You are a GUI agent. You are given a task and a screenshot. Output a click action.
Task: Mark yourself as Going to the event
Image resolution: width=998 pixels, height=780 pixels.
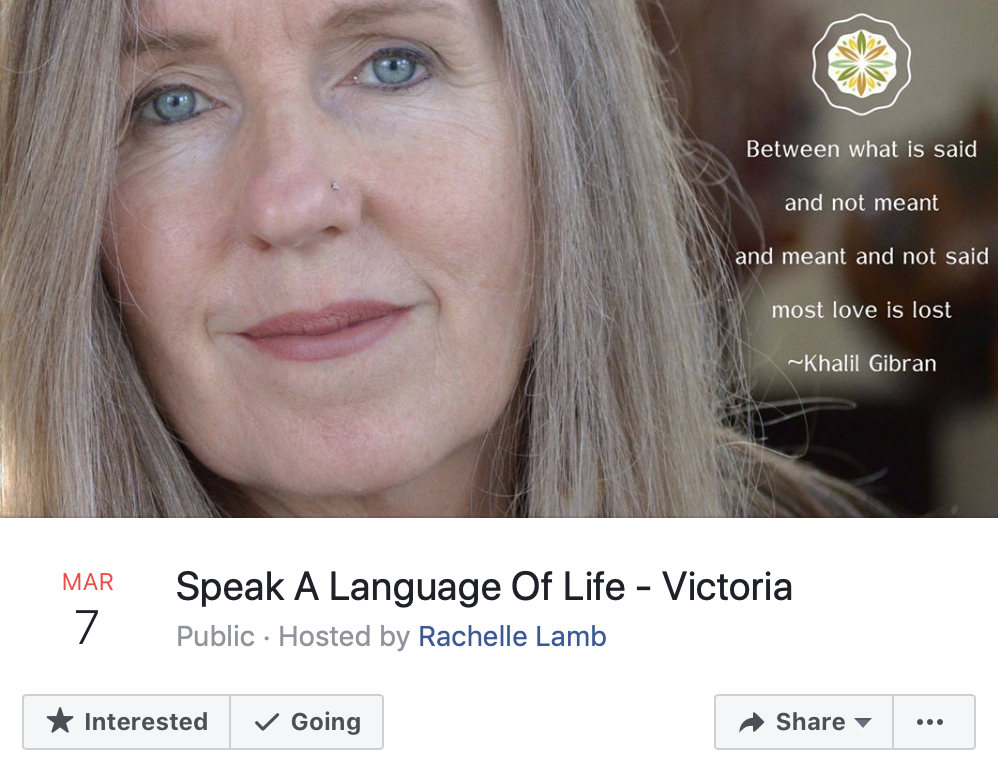coord(307,722)
